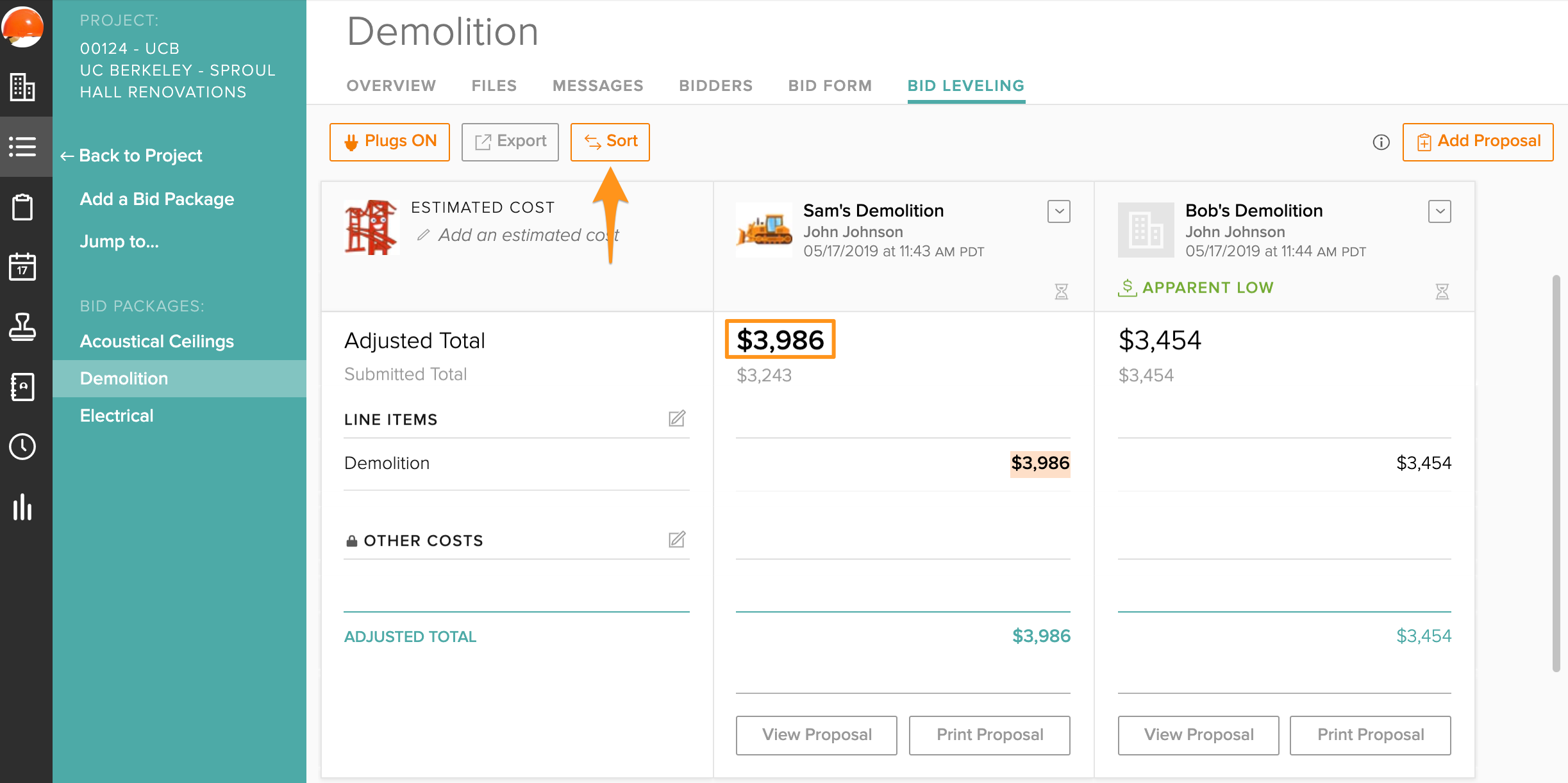The width and height of the screenshot is (1568, 783).
Task: Switch to the BID FORM tab
Action: point(830,85)
